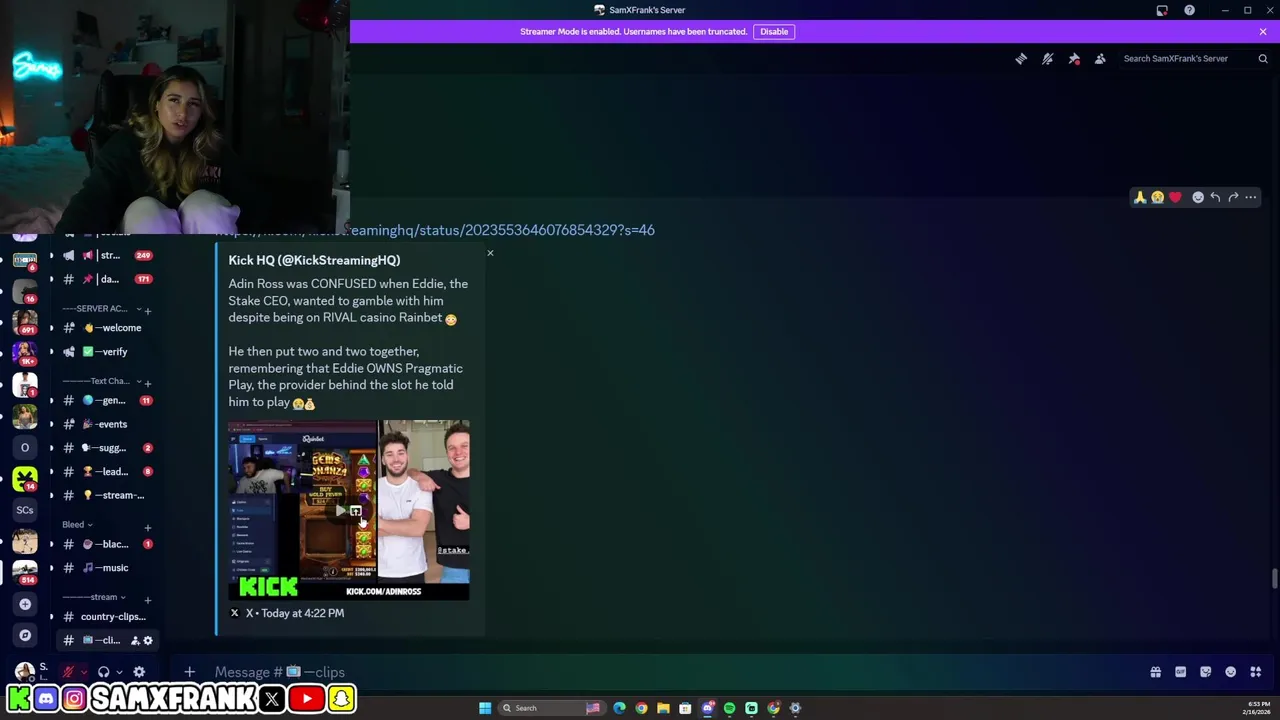Screen dimensions: 1280x720
Task: React with praying hands emoji
Action: point(1139,197)
